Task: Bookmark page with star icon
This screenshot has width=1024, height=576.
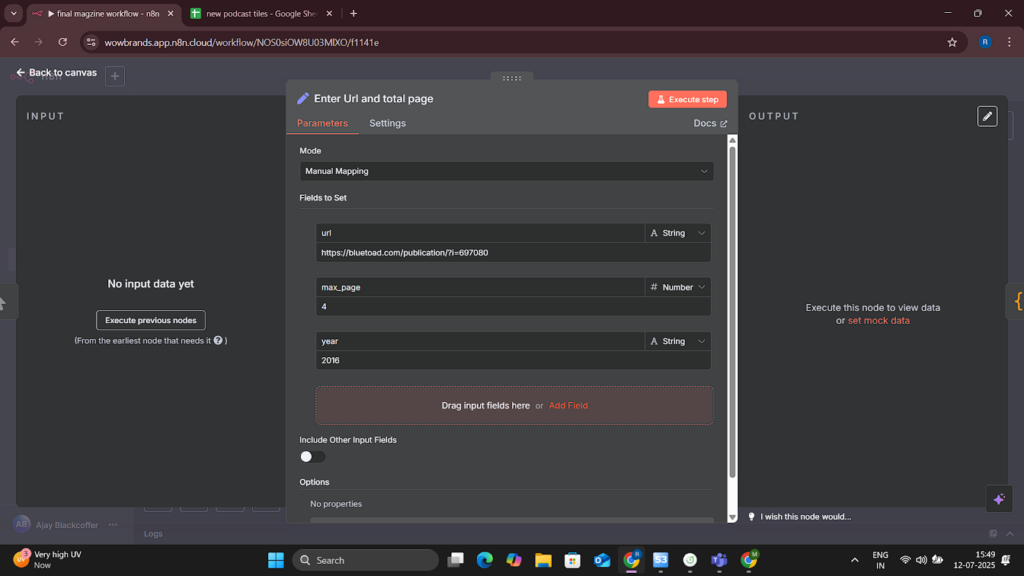Action: (952, 42)
